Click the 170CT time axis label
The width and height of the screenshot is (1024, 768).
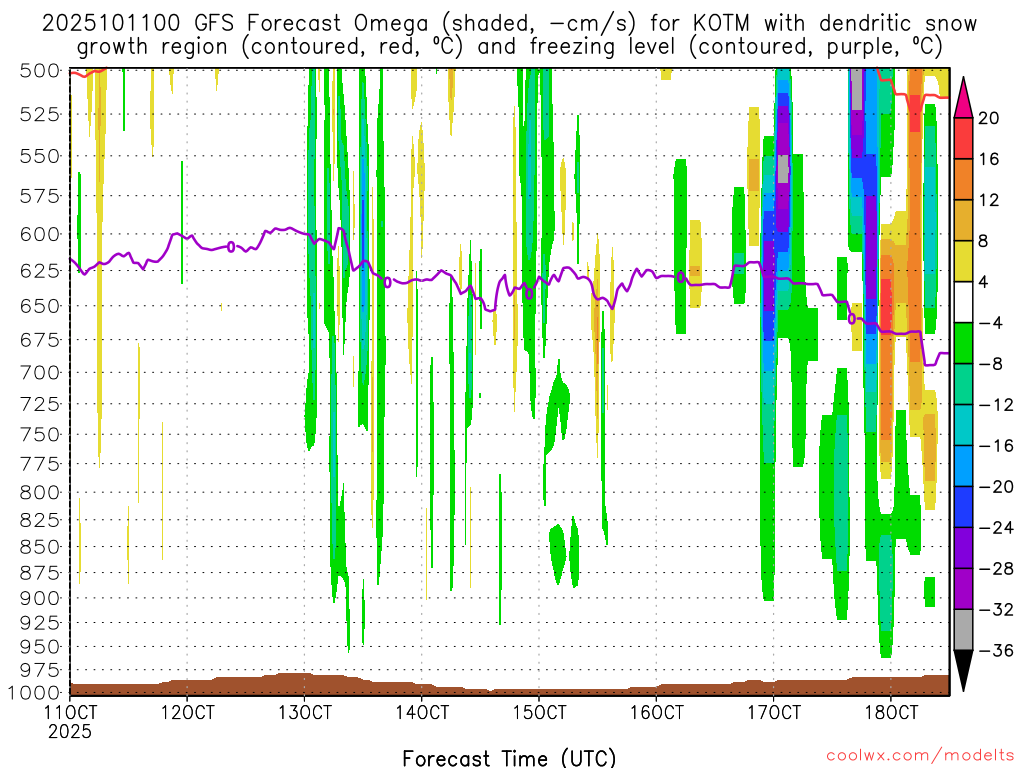[x=773, y=712]
